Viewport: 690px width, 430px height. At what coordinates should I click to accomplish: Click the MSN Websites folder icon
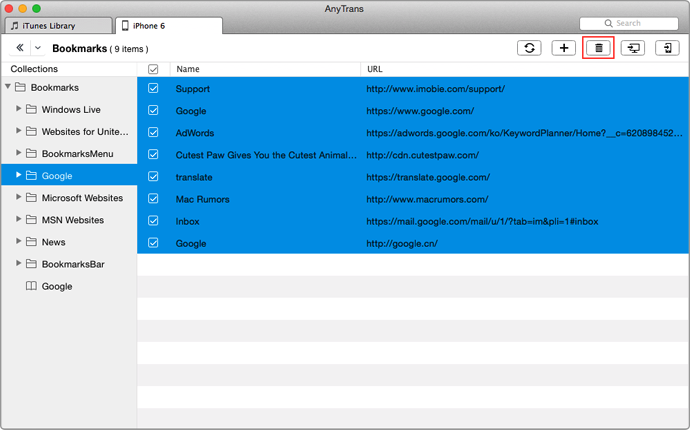point(31,220)
